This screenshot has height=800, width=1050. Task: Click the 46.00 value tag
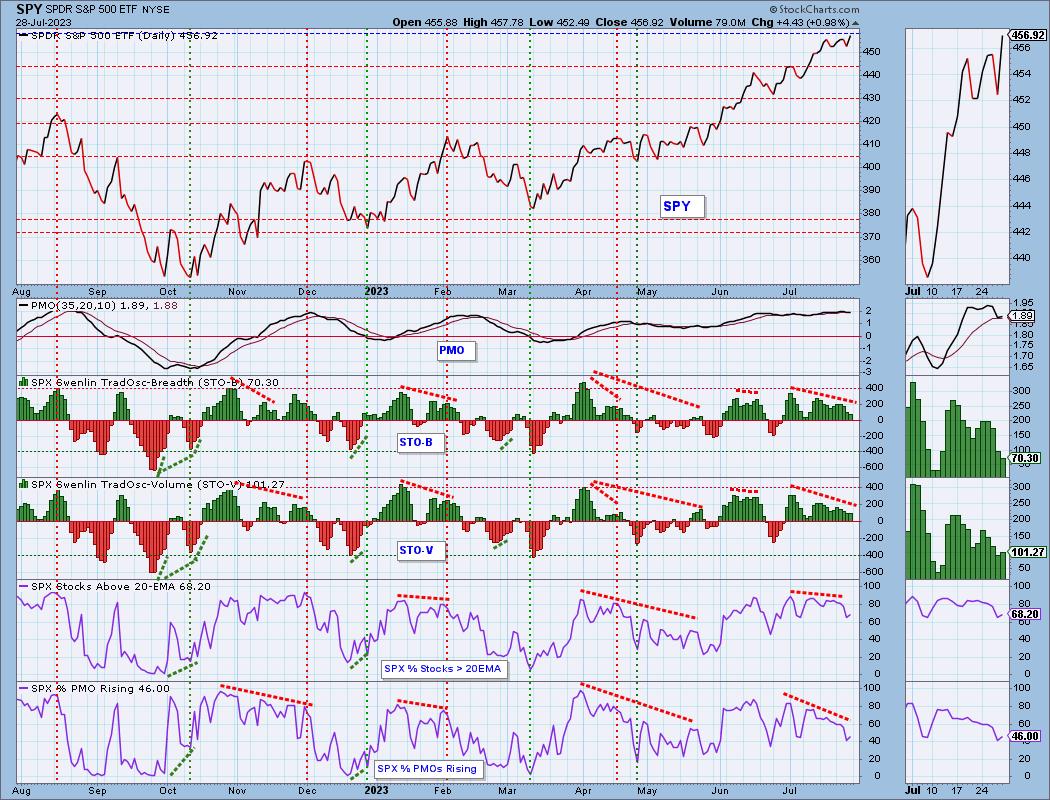1025,736
